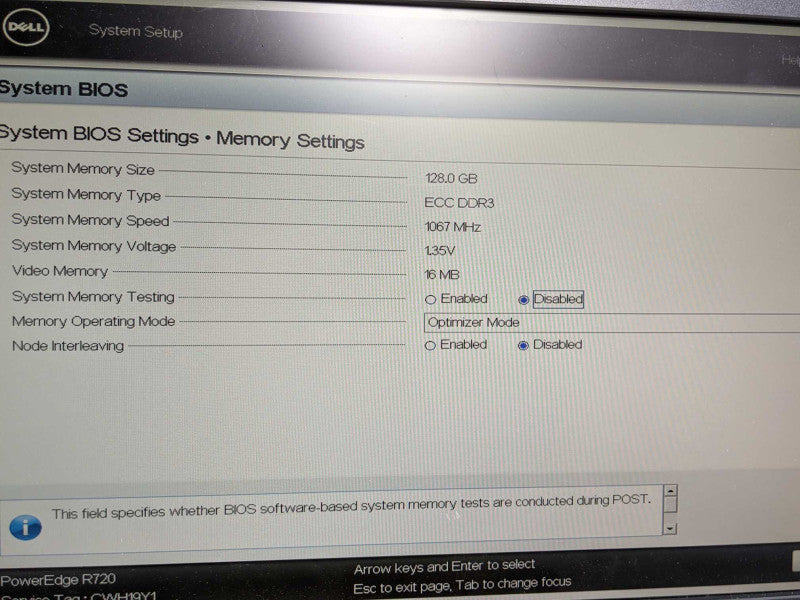Click the PowerEdge R720 model text
Viewport: 800px width, 600px height.
pos(58,580)
